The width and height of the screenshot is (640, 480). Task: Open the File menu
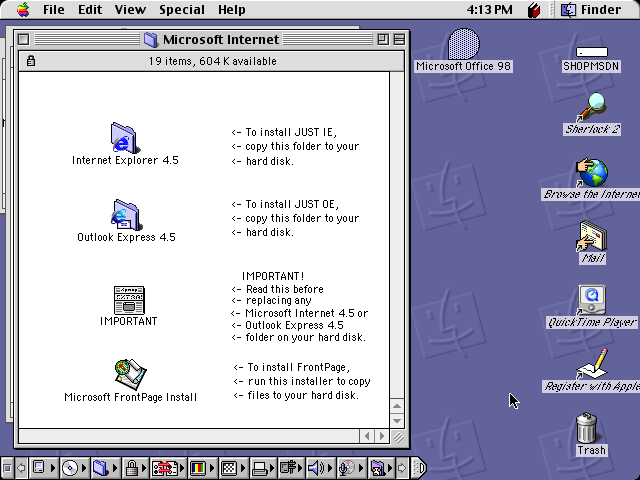click(54, 10)
